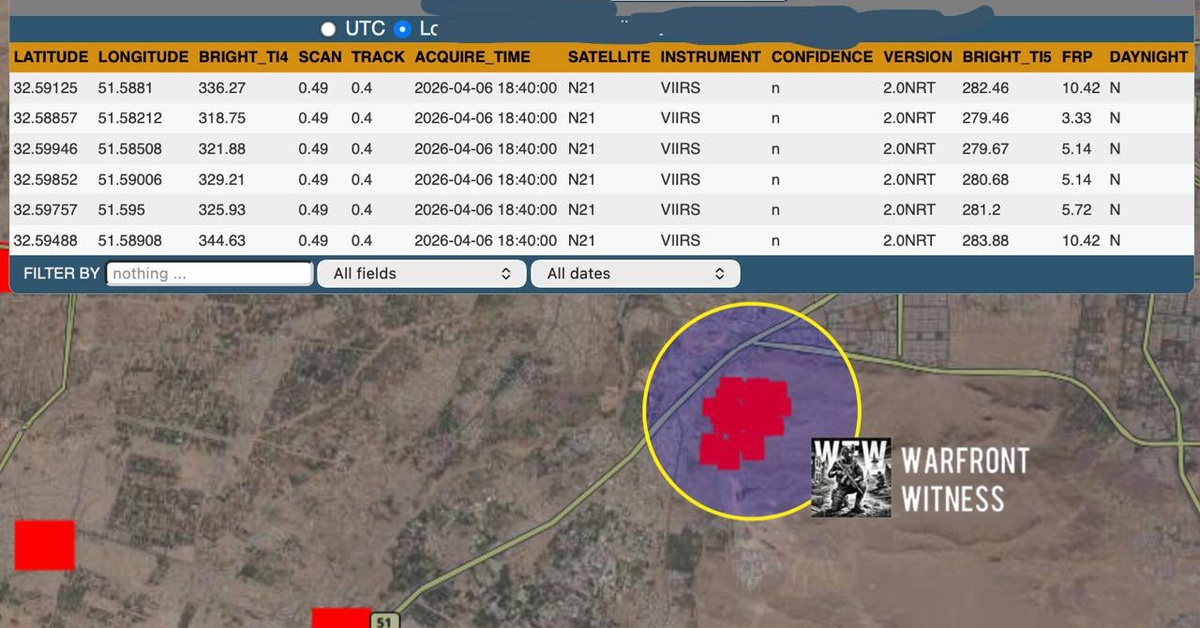Click the red fire square beside route 51 shield
1200x628 pixels.
coord(341,617)
